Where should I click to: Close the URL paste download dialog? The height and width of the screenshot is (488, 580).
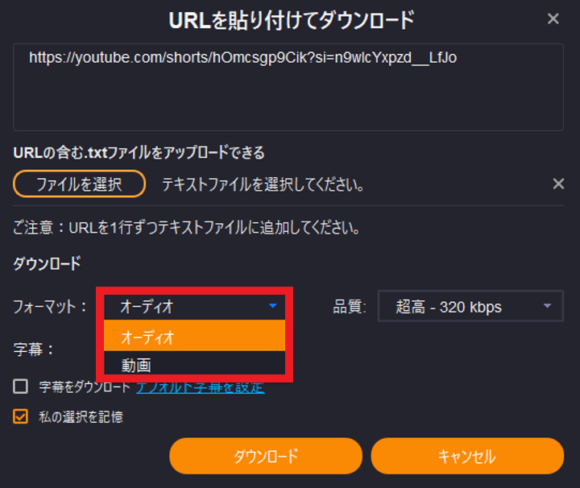click(x=553, y=18)
